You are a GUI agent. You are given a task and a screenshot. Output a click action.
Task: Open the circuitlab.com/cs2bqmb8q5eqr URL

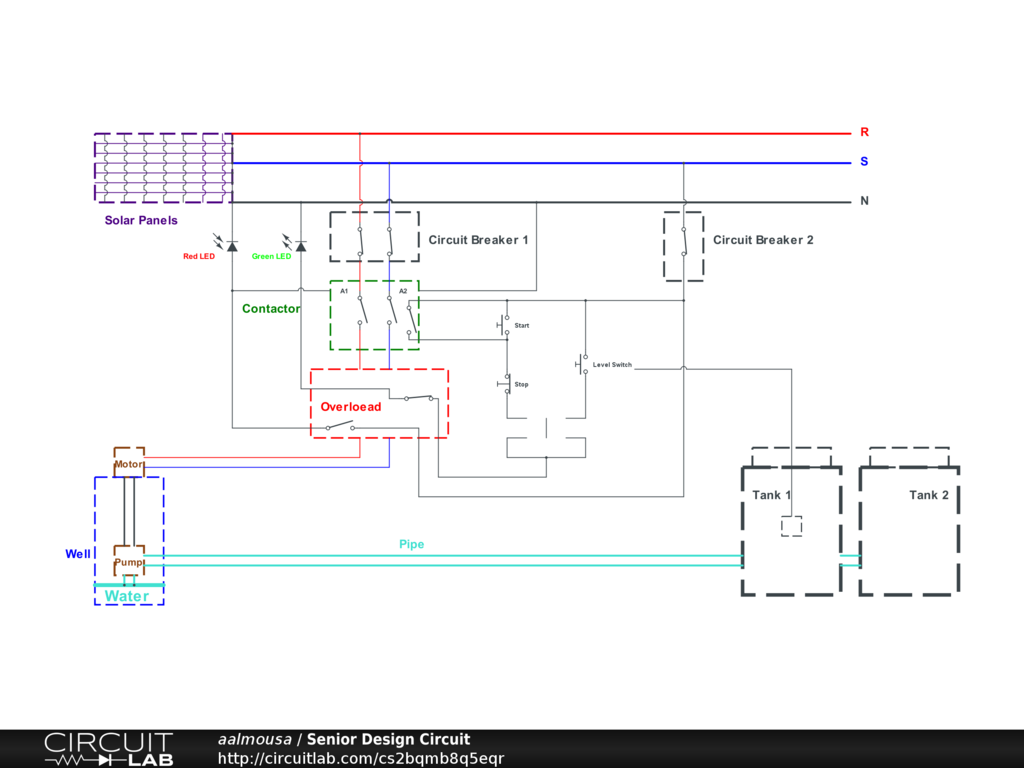point(361,758)
